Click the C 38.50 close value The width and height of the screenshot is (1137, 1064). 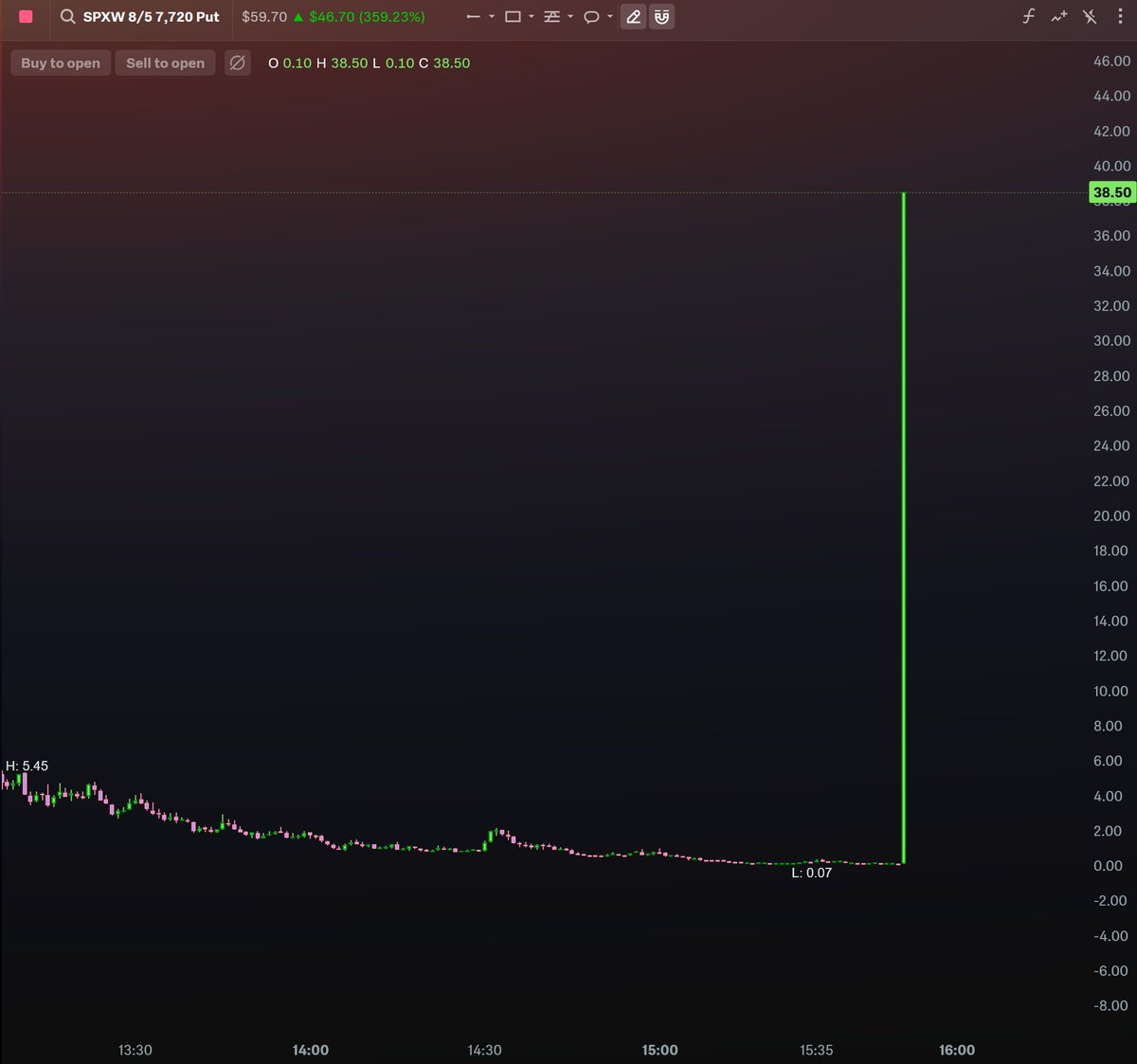(444, 63)
